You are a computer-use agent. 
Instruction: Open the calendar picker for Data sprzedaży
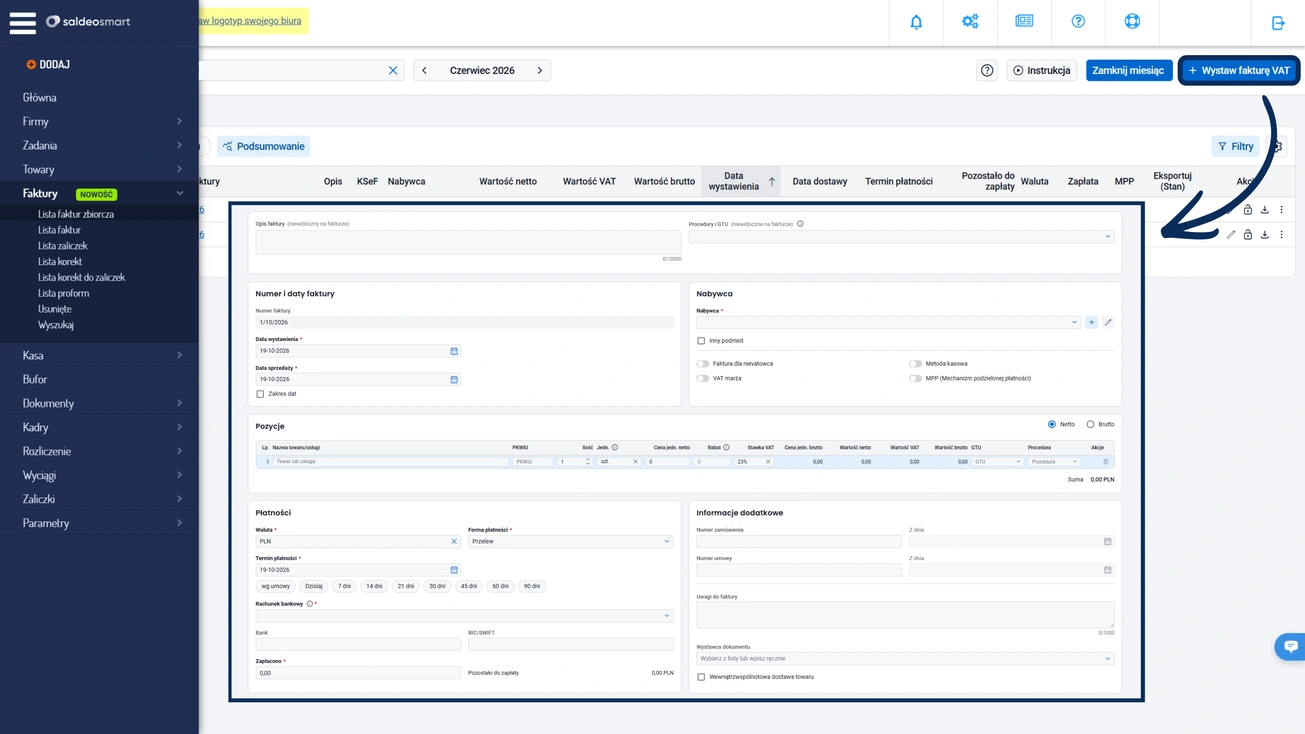[x=454, y=380]
